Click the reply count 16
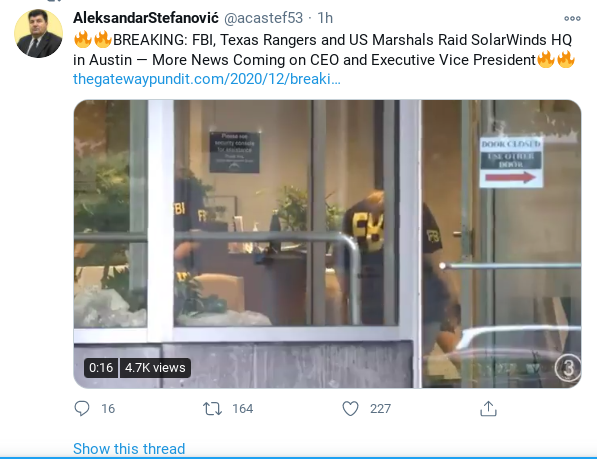The width and height of the screenshot is (597, 459). point(108,409)
